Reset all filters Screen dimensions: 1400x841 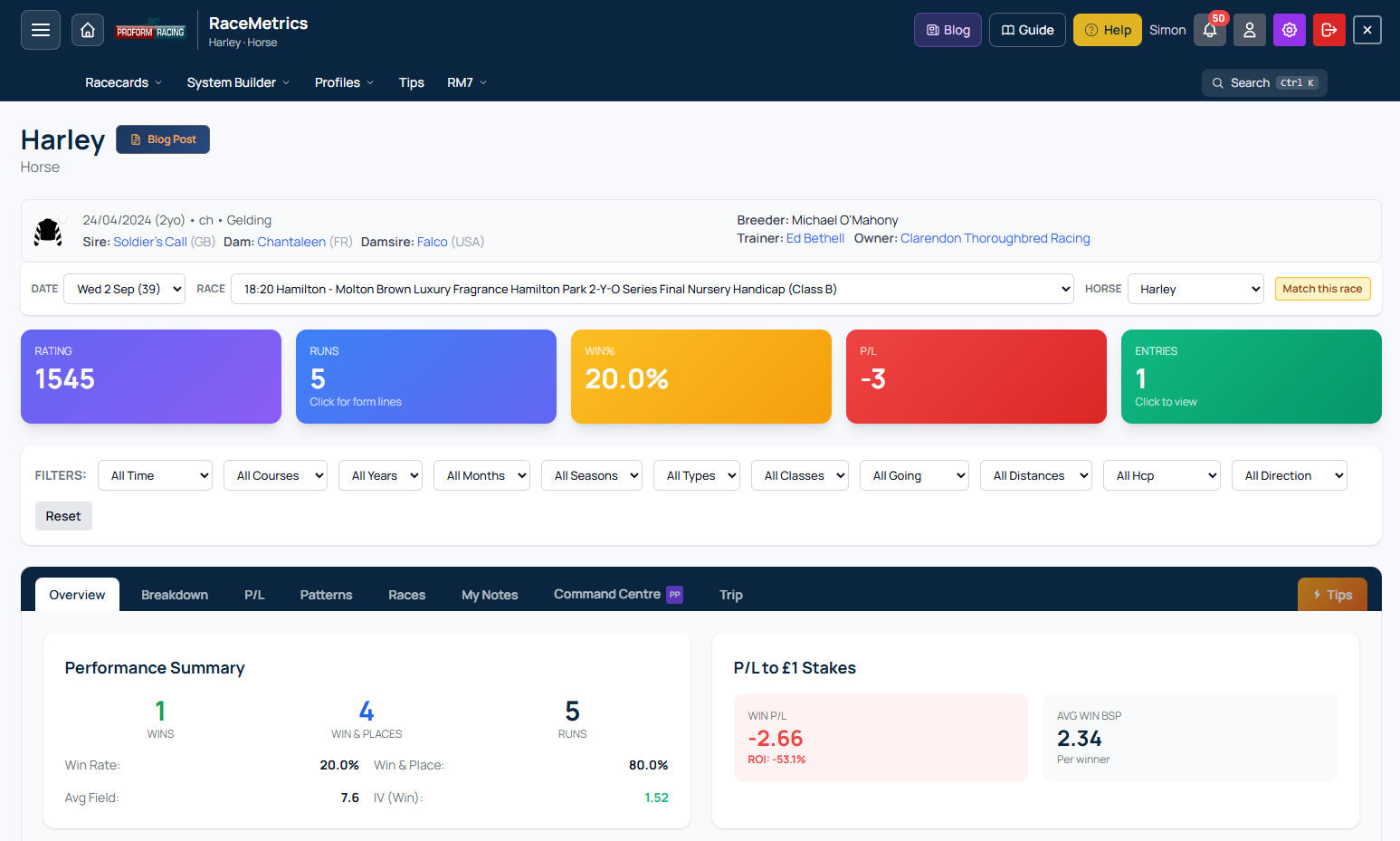(x=63, y=516)
